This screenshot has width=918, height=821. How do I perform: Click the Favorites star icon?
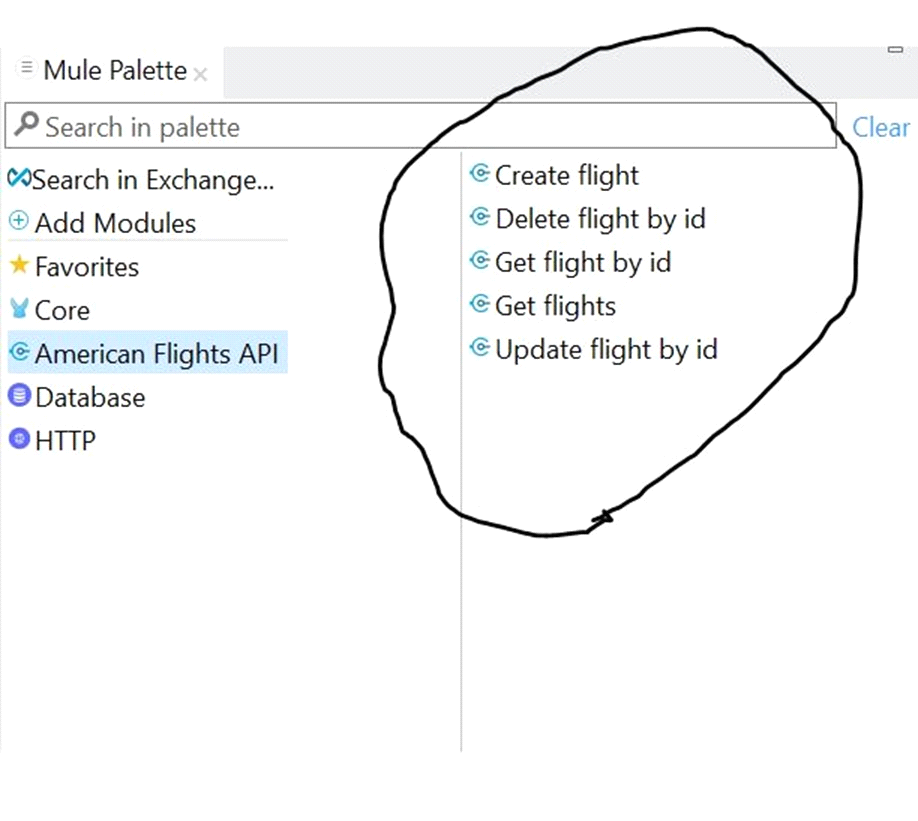[x=19, y=265]
